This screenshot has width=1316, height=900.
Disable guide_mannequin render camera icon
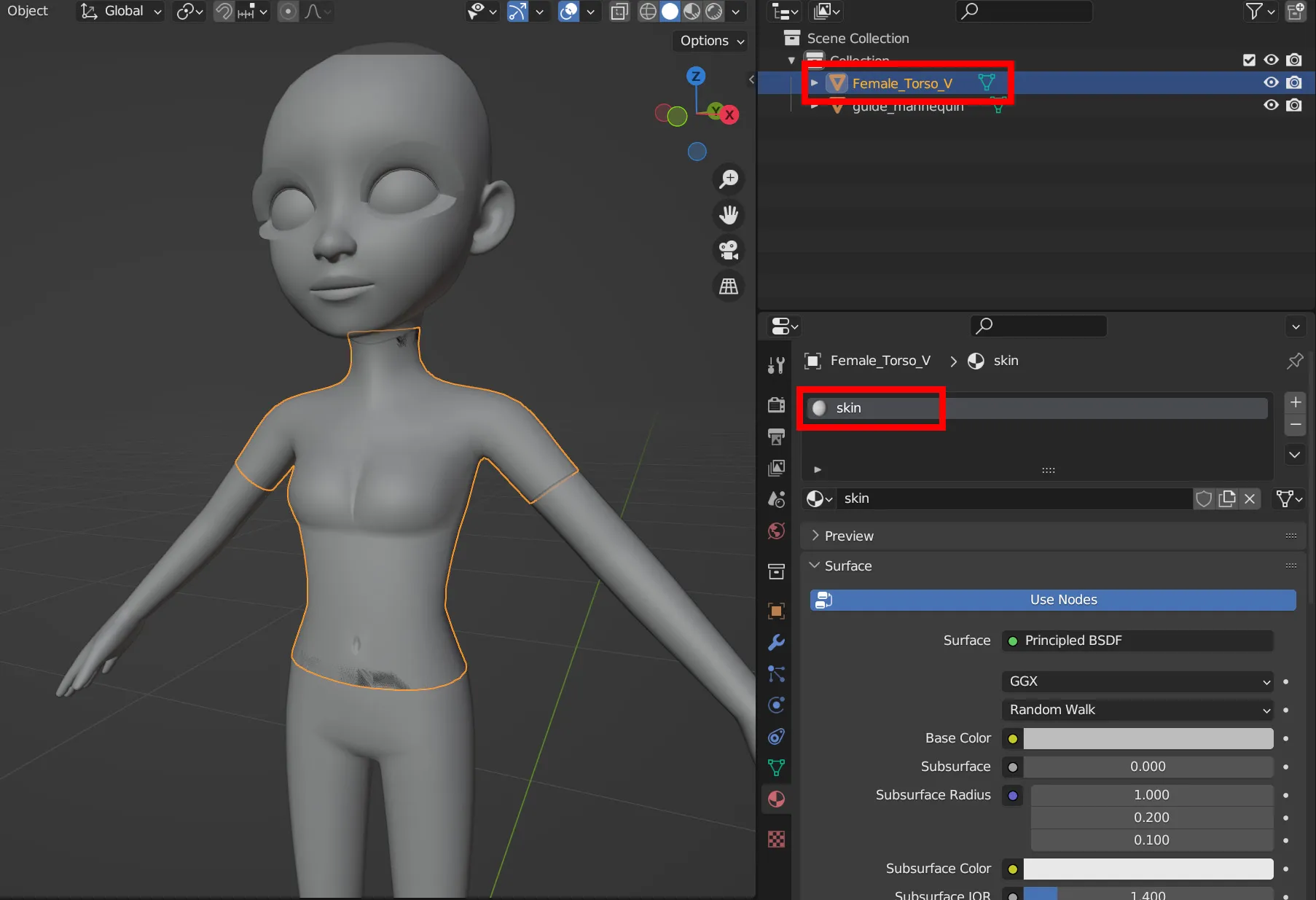coord(1294,105)
